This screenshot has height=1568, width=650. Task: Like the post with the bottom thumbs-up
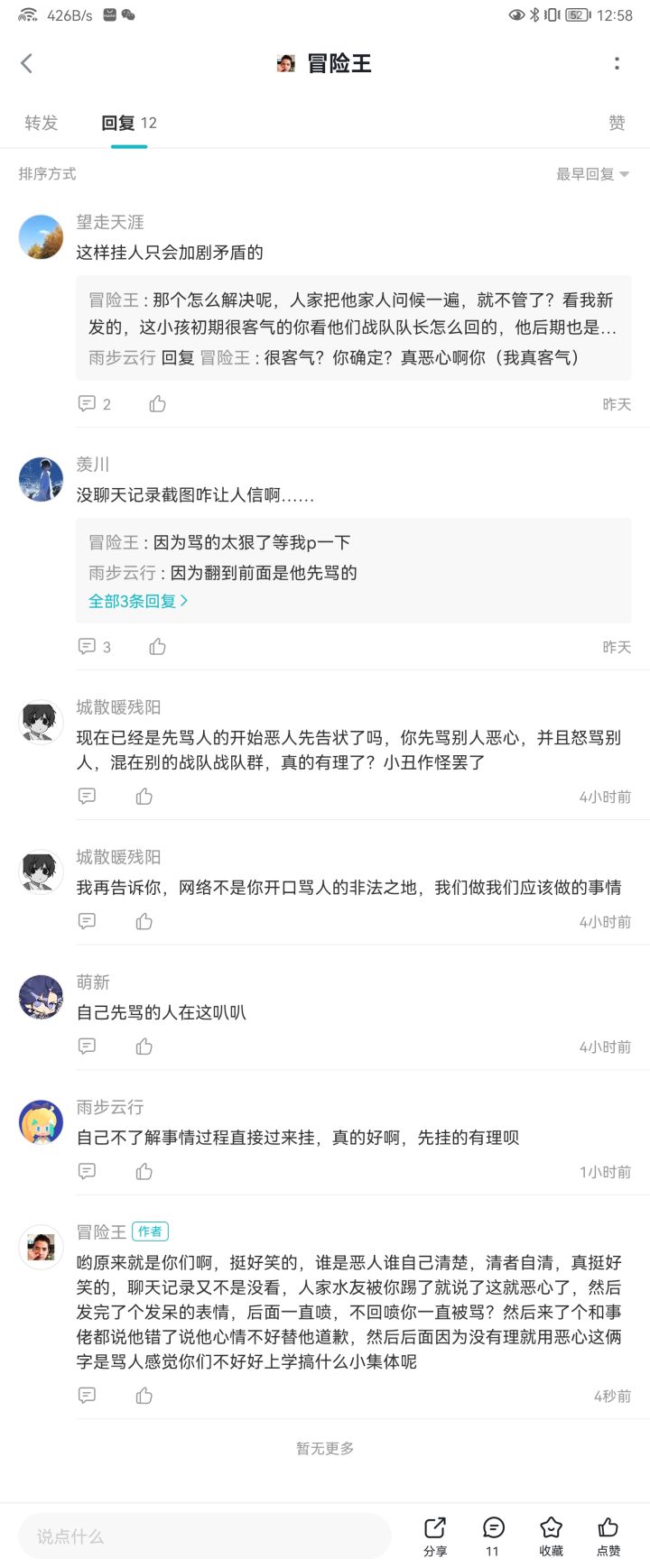point(608,1536)
